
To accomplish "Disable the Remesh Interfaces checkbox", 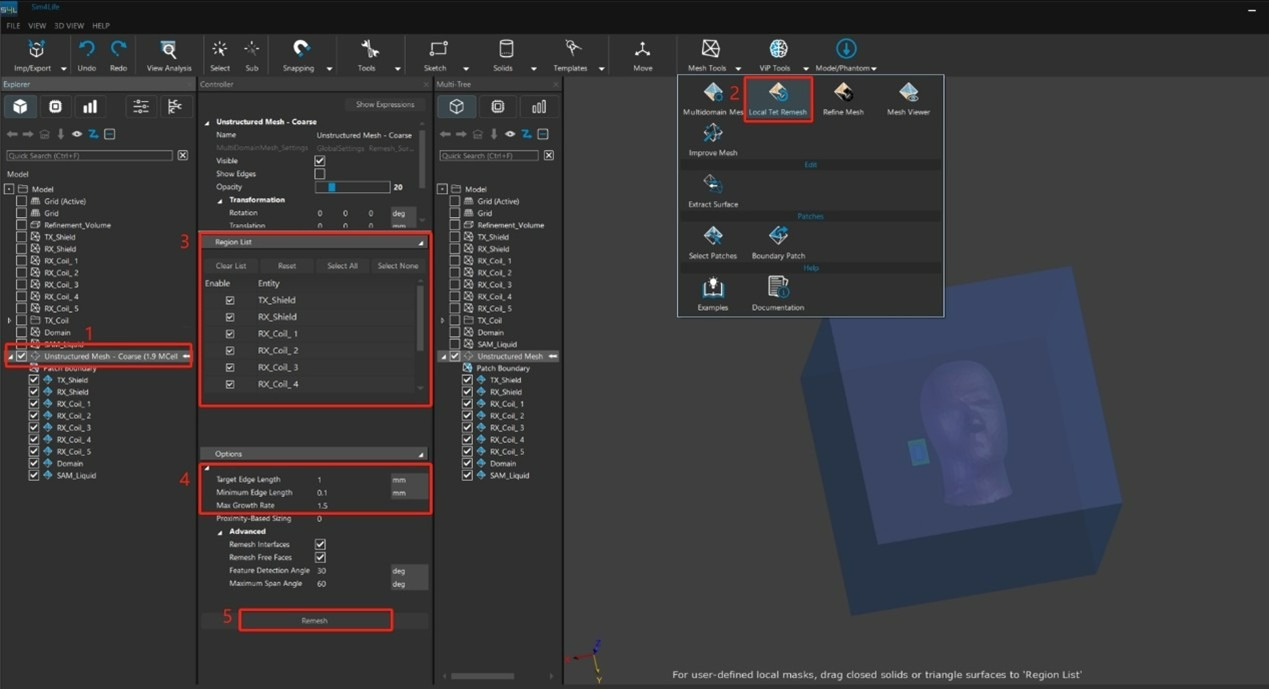I will 320,544.
